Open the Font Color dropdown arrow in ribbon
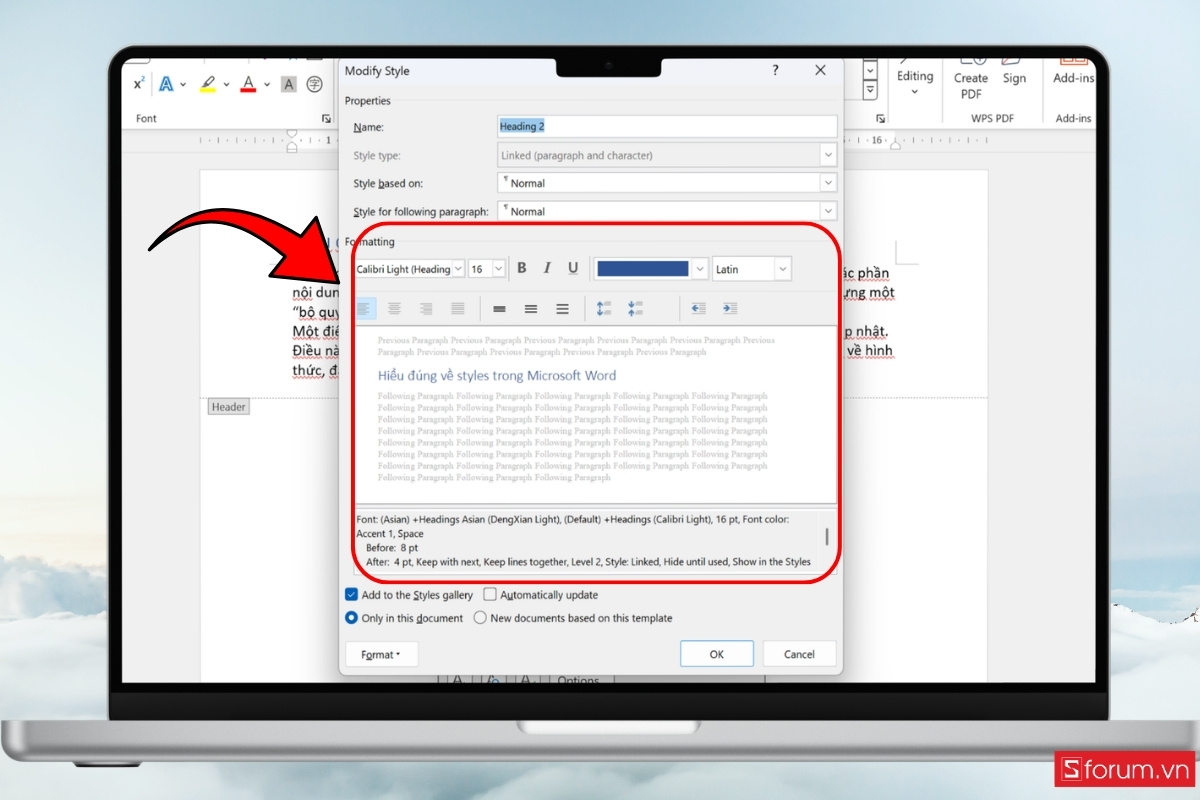This screenshot has height=800, width=1200. click(x=266, y=84)
